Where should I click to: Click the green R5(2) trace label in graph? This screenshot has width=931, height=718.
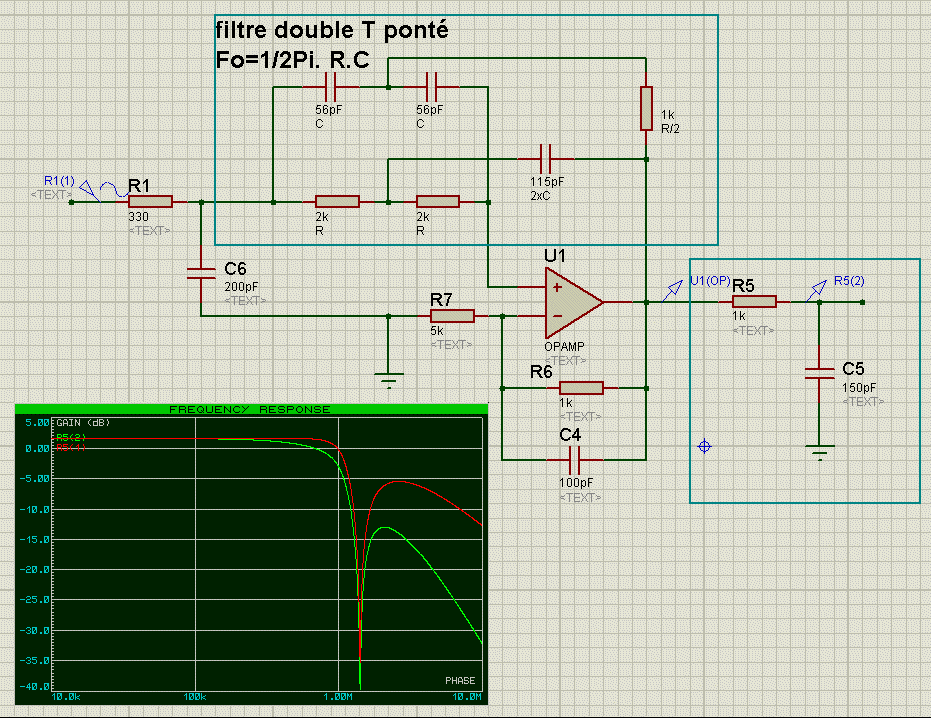pos(71,438)
